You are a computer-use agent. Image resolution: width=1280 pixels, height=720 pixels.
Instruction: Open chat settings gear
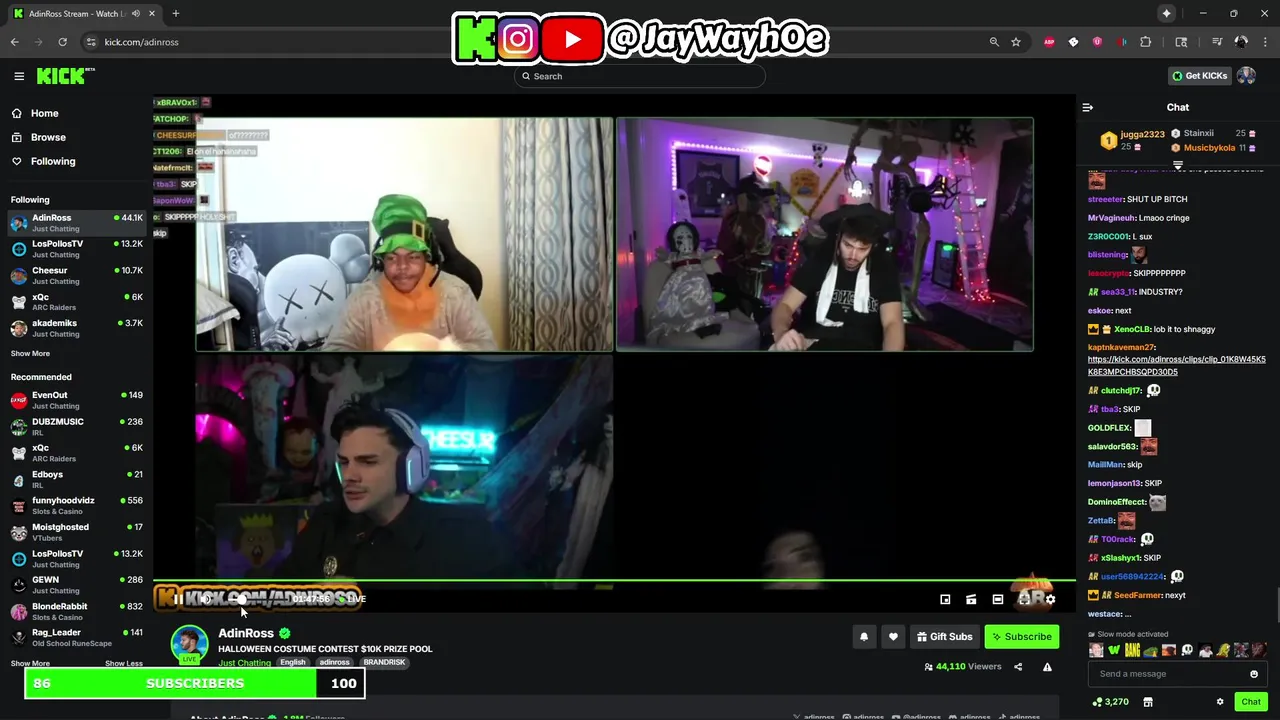click(1220, 702)
